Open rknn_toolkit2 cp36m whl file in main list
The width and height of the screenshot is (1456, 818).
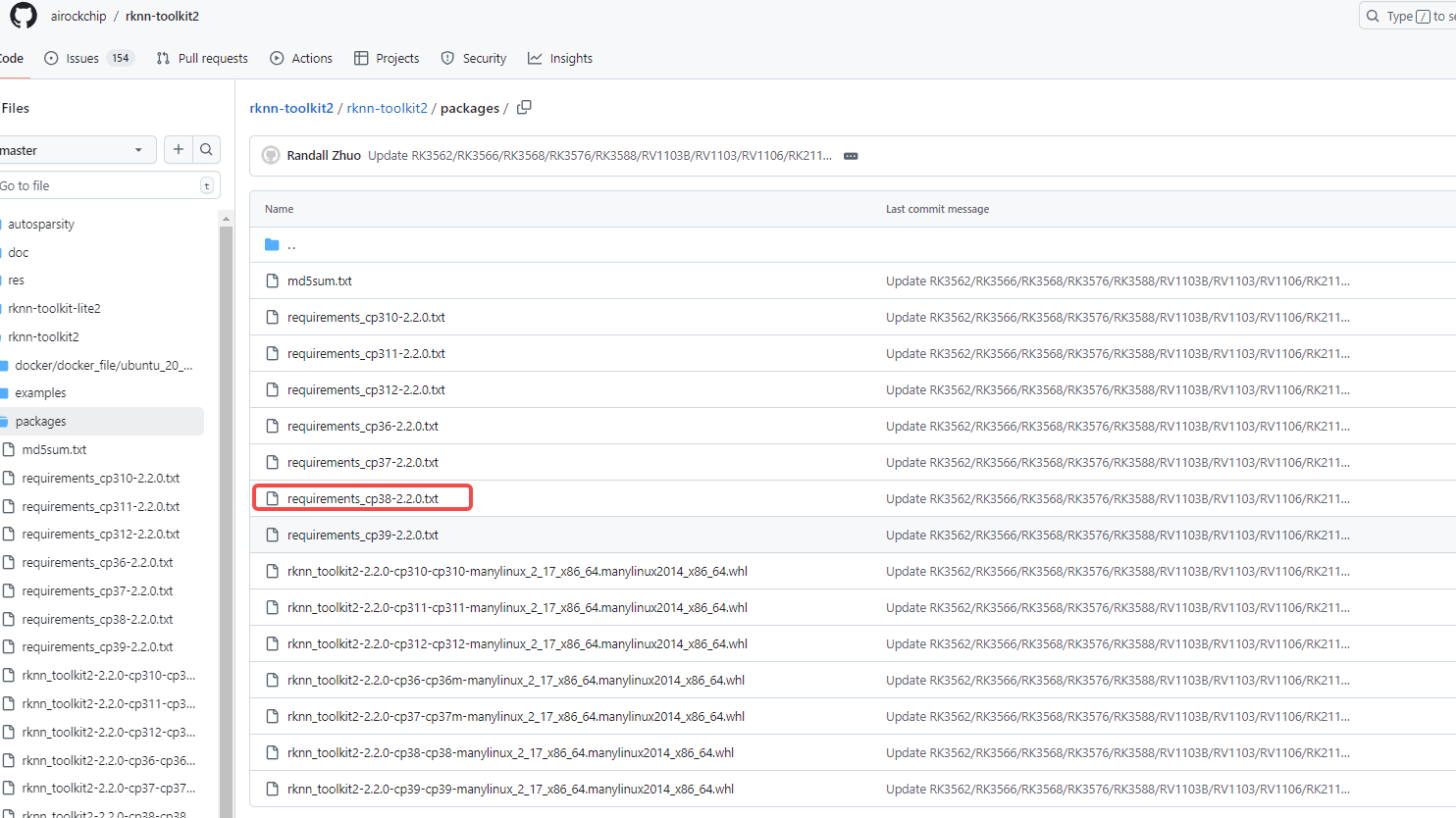[x=516, y=680]
